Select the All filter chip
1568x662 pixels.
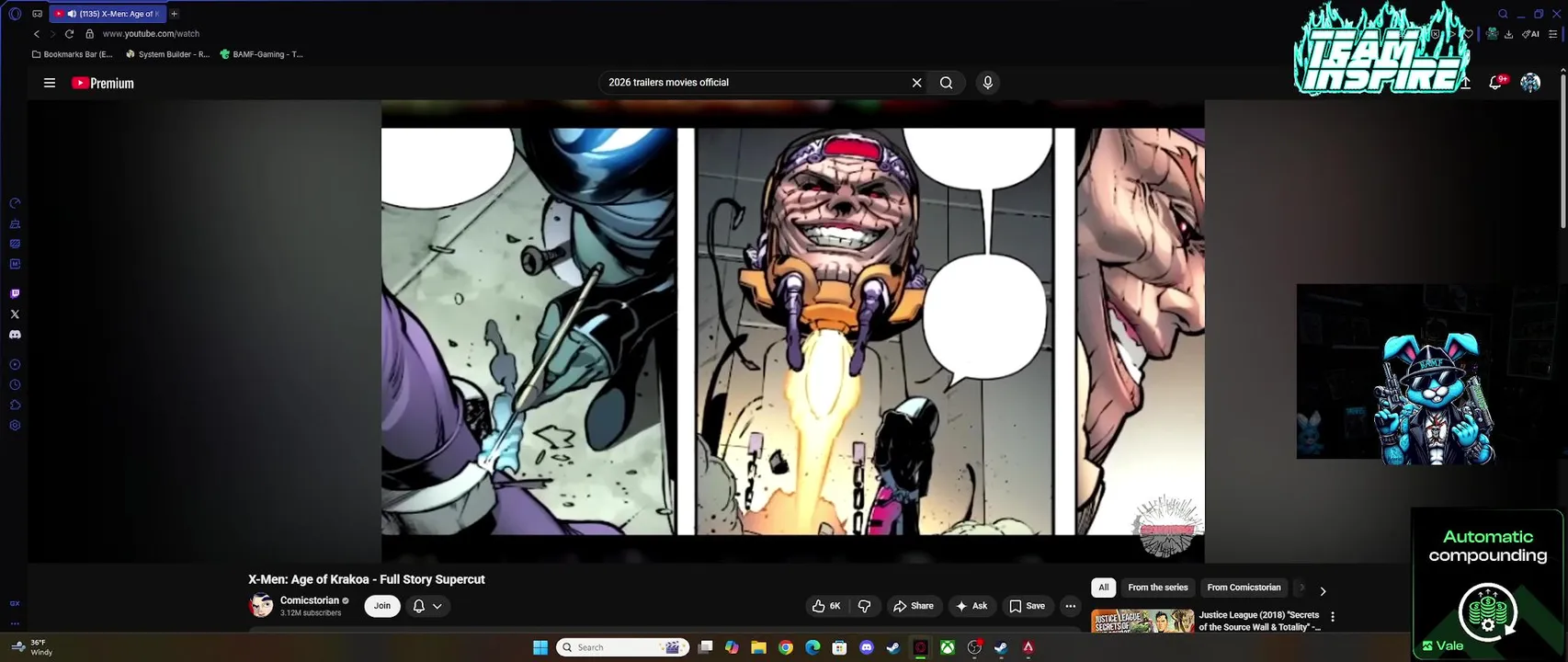click(1104, 588)
